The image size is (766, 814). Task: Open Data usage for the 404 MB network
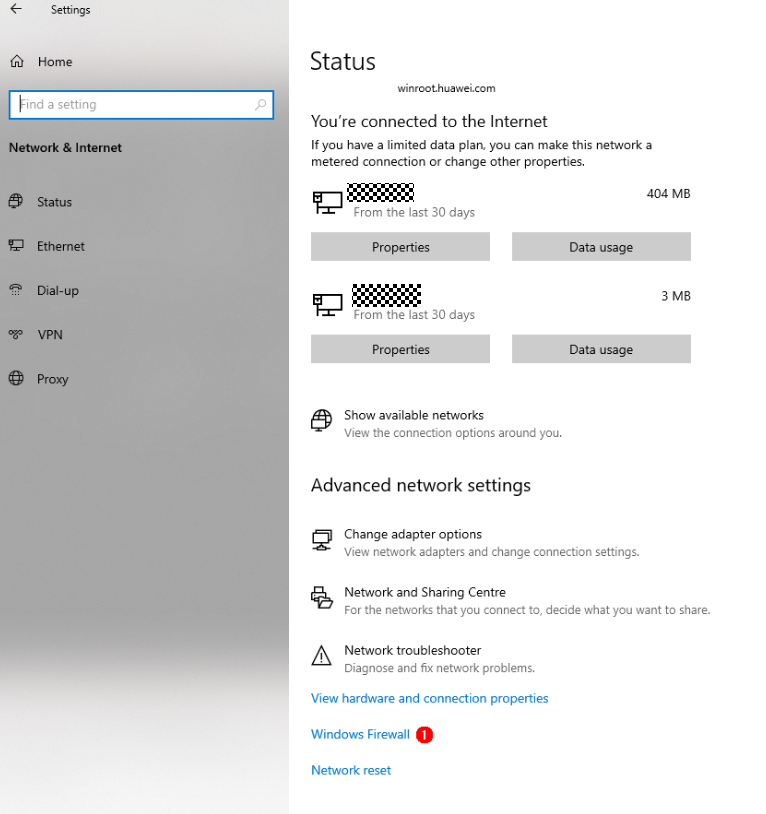click(x=601, y=247)
